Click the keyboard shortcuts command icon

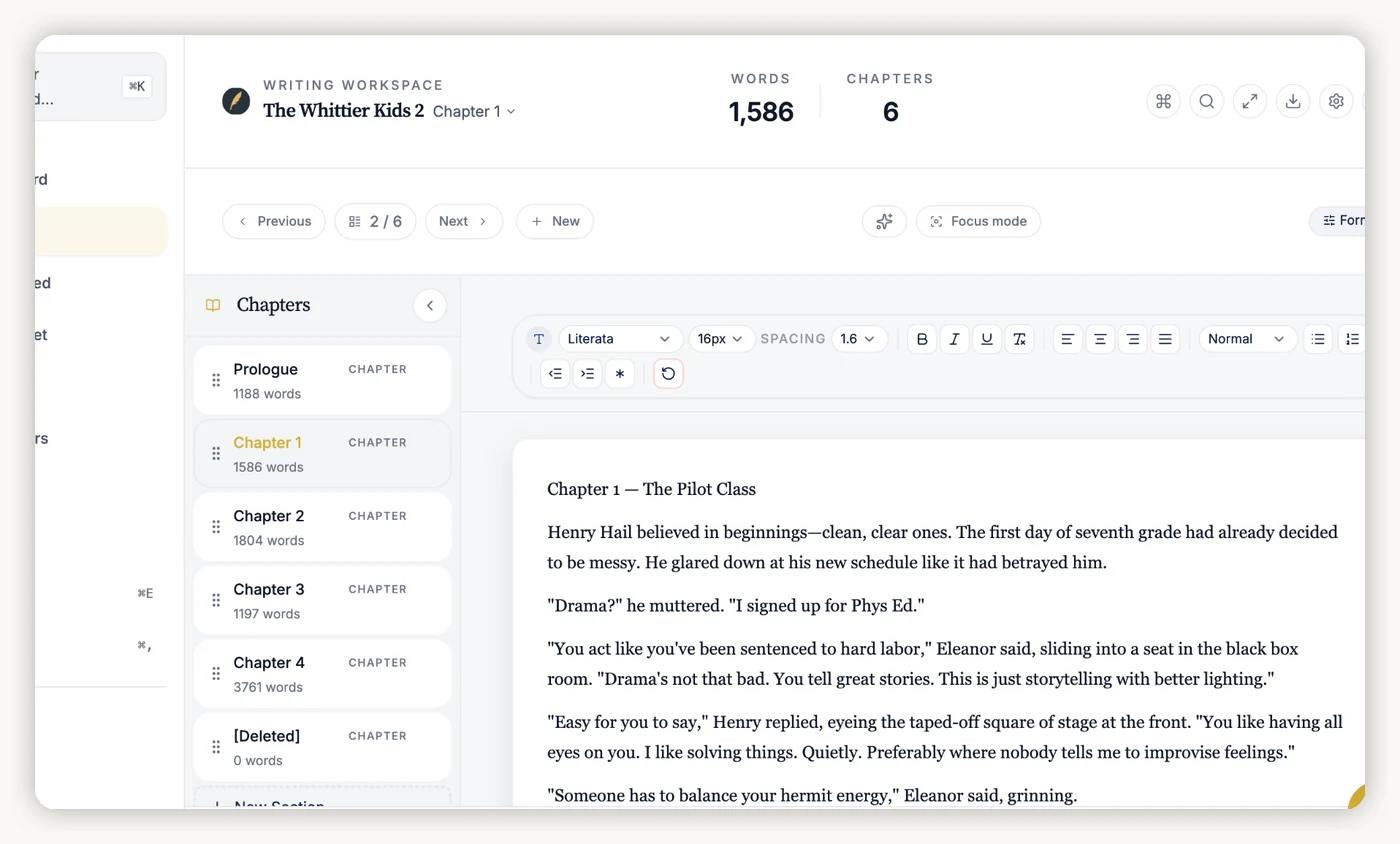pos(1163,101)
